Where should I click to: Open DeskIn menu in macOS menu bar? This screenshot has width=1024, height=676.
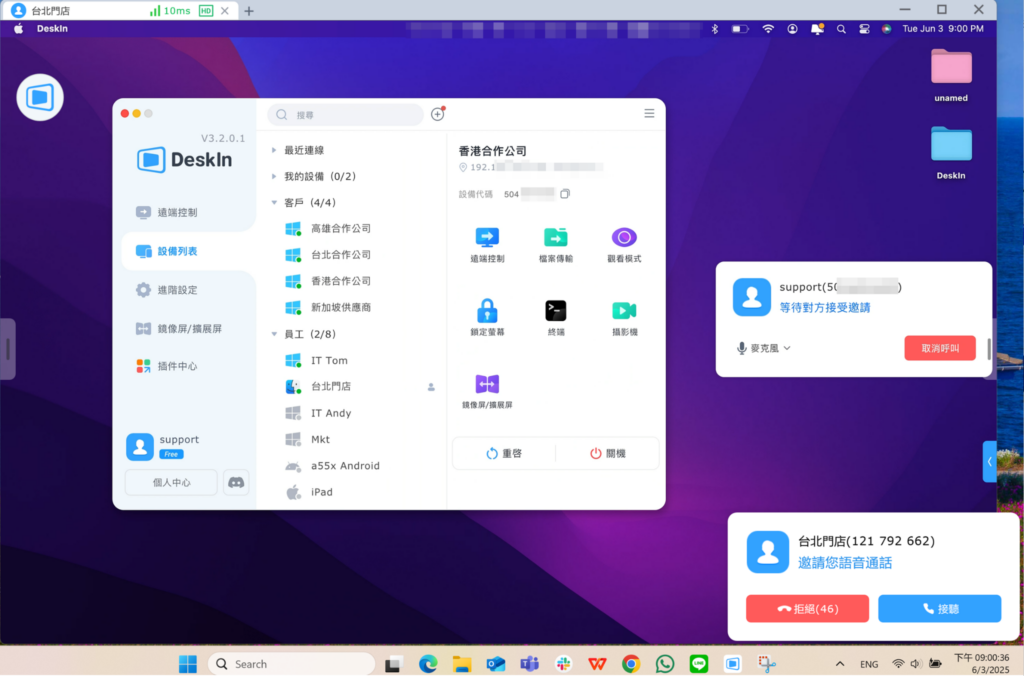(x=52, y=29)
